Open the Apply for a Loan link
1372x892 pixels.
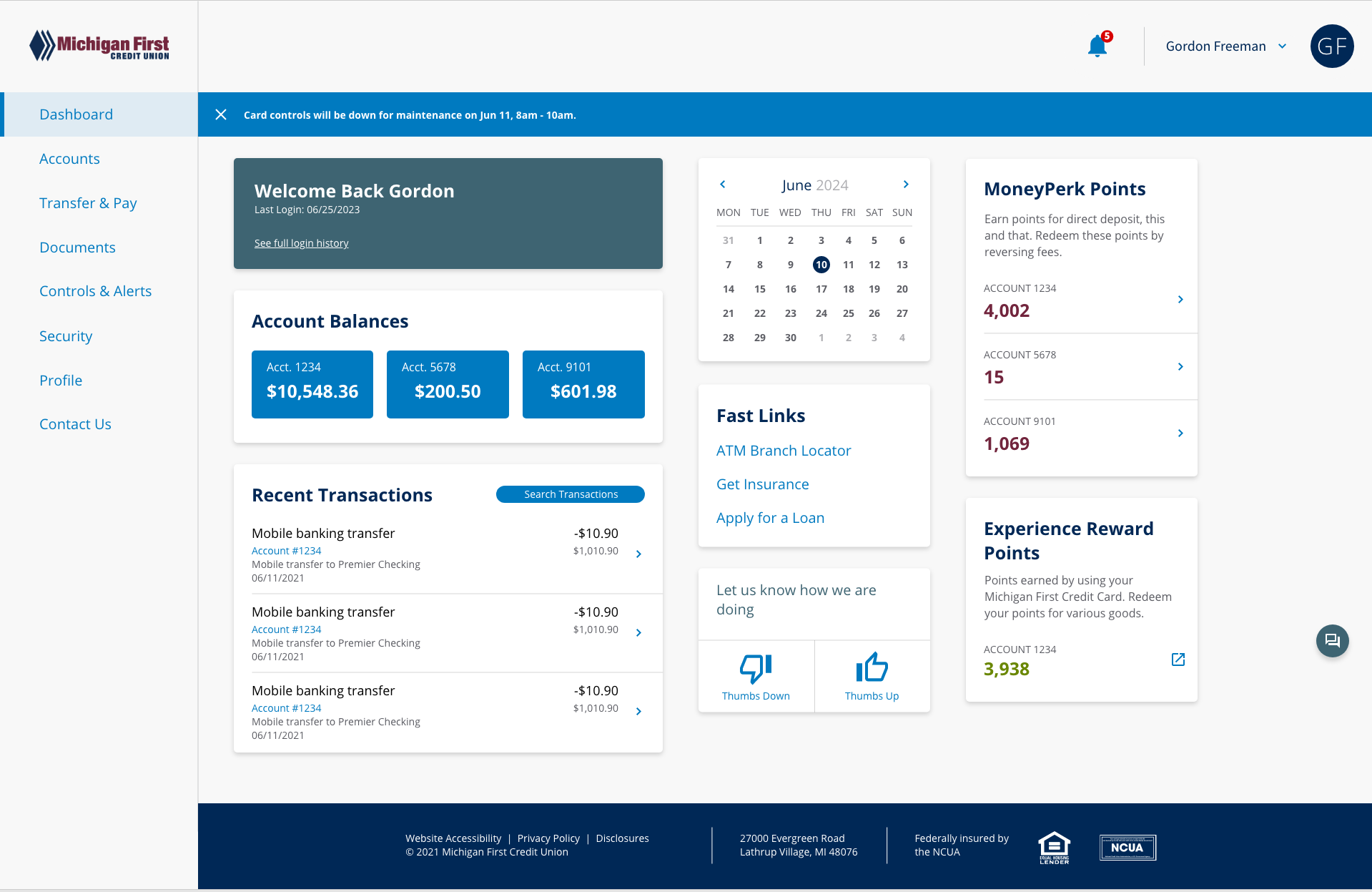click(x=770, y=518)
